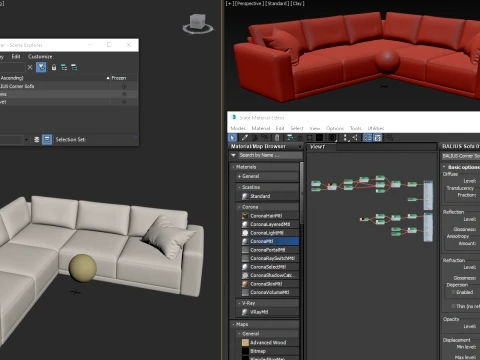
Task: Click the material name field in parameter editor
Action: click(x=461, y=156)
